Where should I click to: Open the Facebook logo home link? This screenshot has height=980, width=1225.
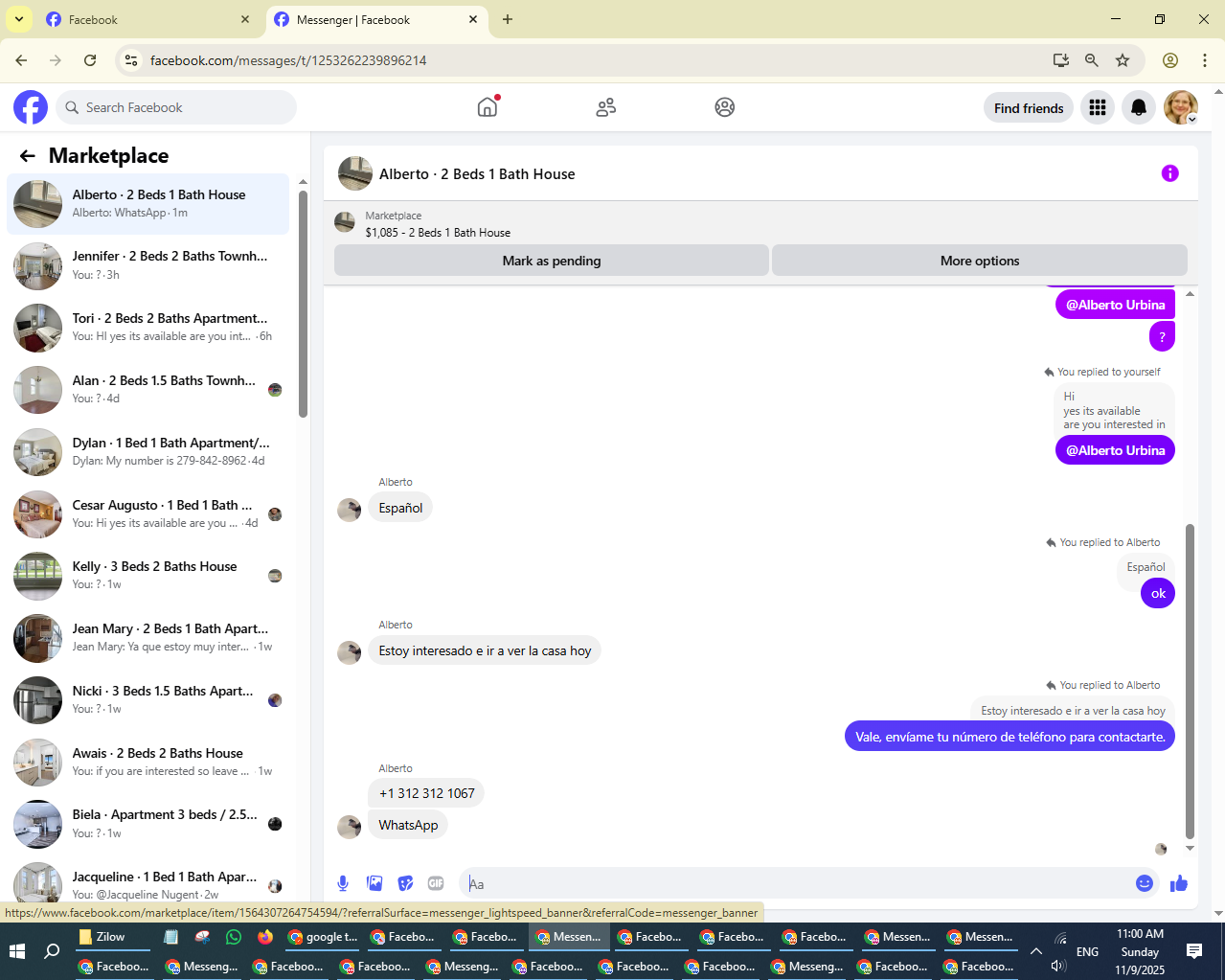(31, 107)
